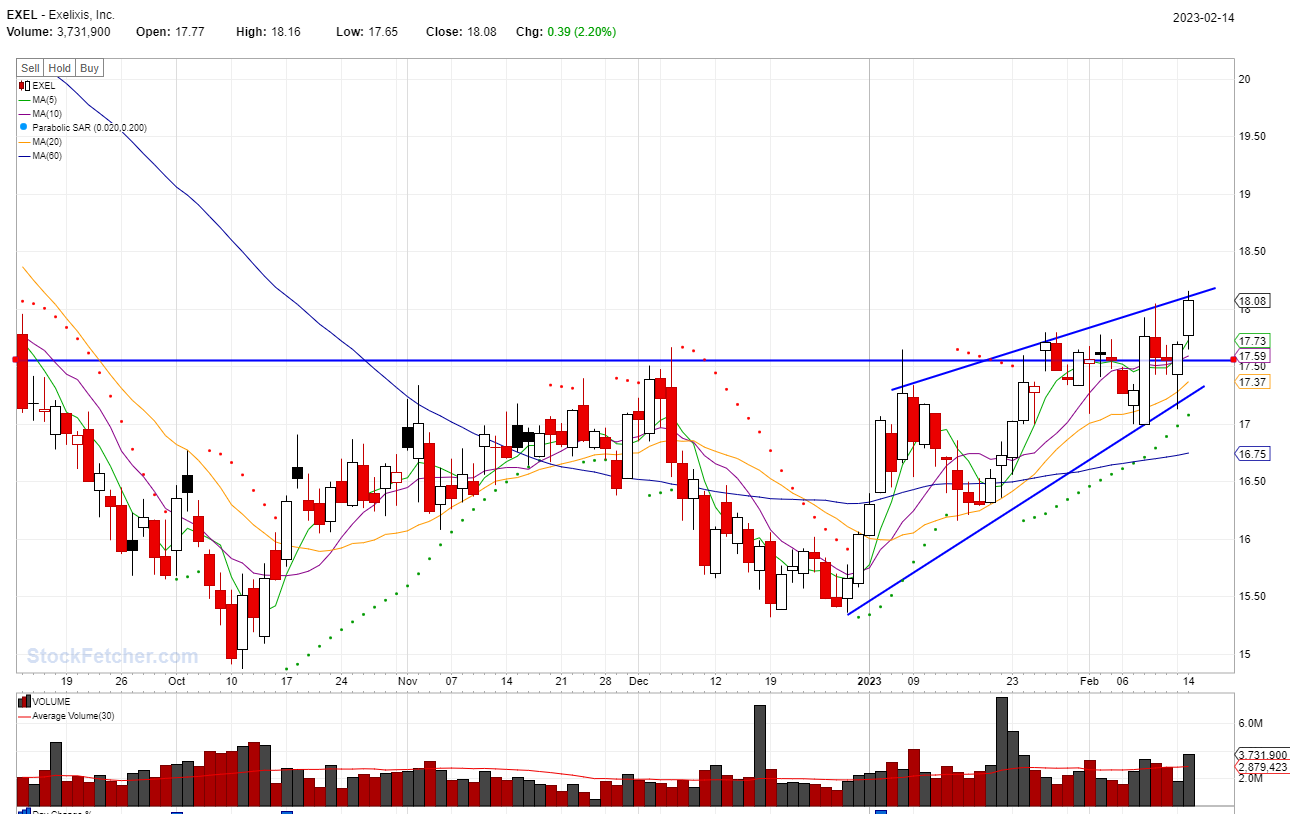Select the MA(20) orange legend entry
1290x814 pixels.
click(42, 142)
